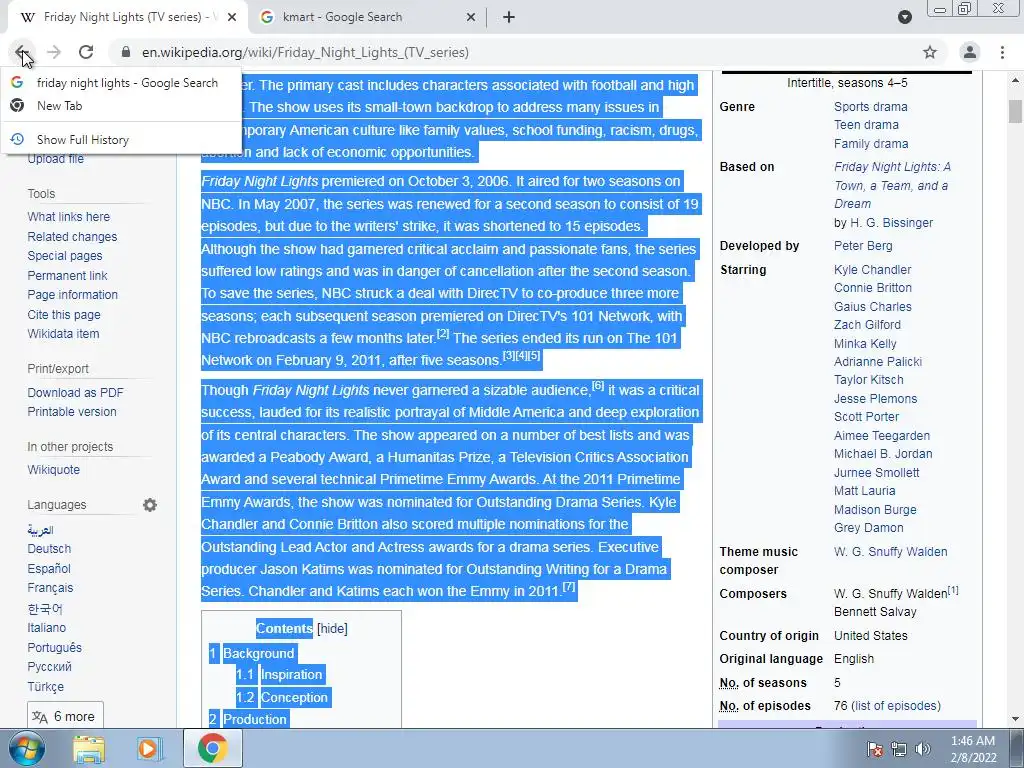Select 'Show Full History' menu entry
Screen dimensions: 1024x768
click(x=121, y=140)
